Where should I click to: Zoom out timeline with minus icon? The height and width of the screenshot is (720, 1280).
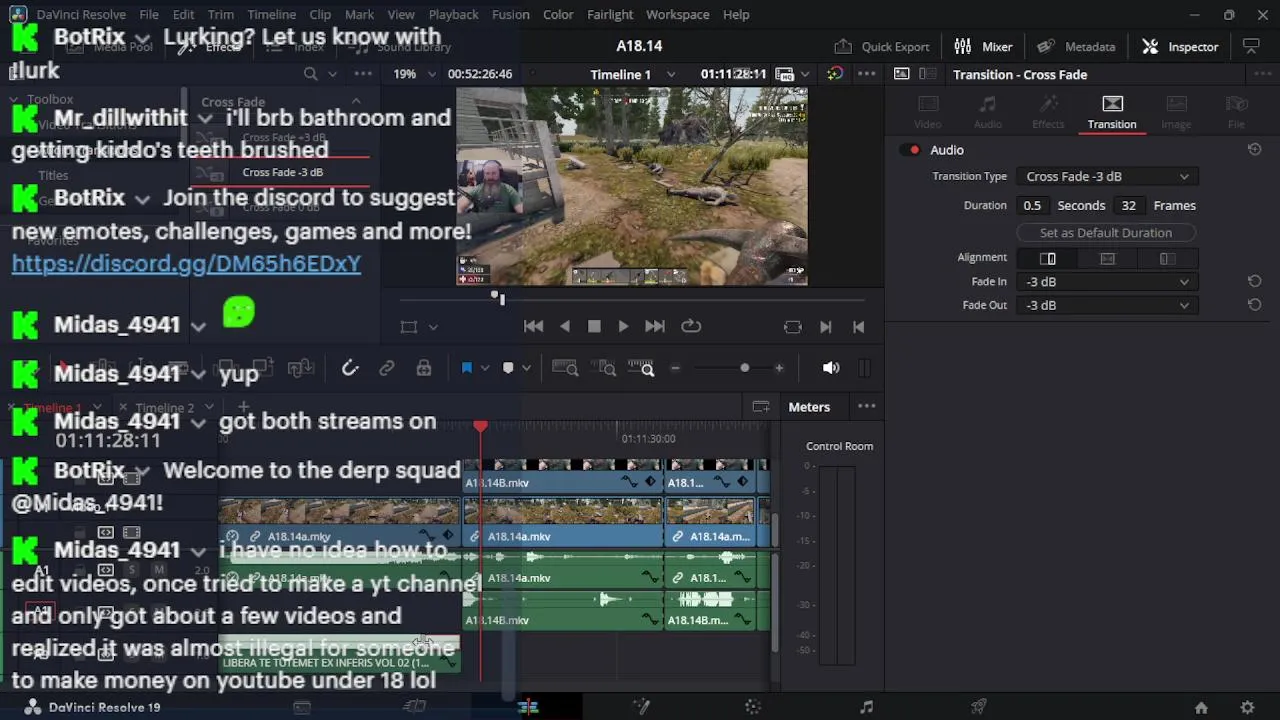click(x=675, y=368)
